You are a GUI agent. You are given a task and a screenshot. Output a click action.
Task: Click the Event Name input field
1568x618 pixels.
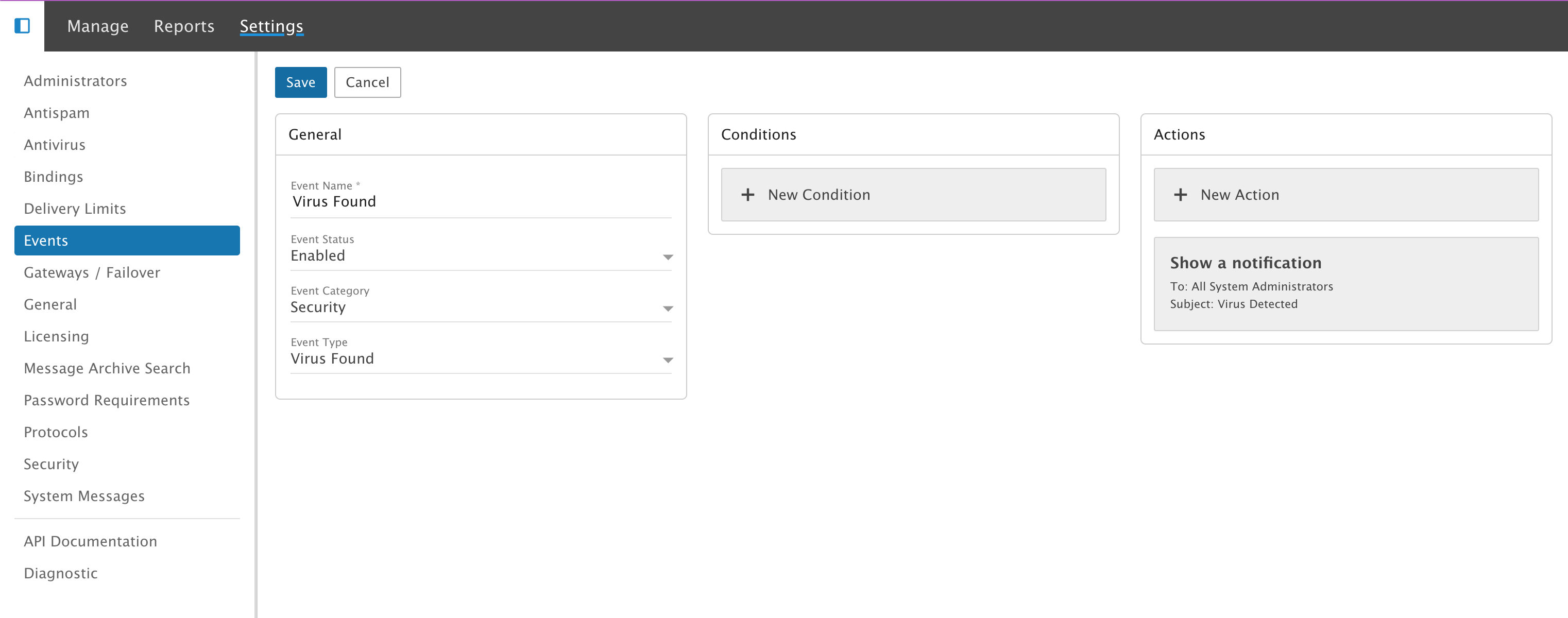click(x=480, y=201)
